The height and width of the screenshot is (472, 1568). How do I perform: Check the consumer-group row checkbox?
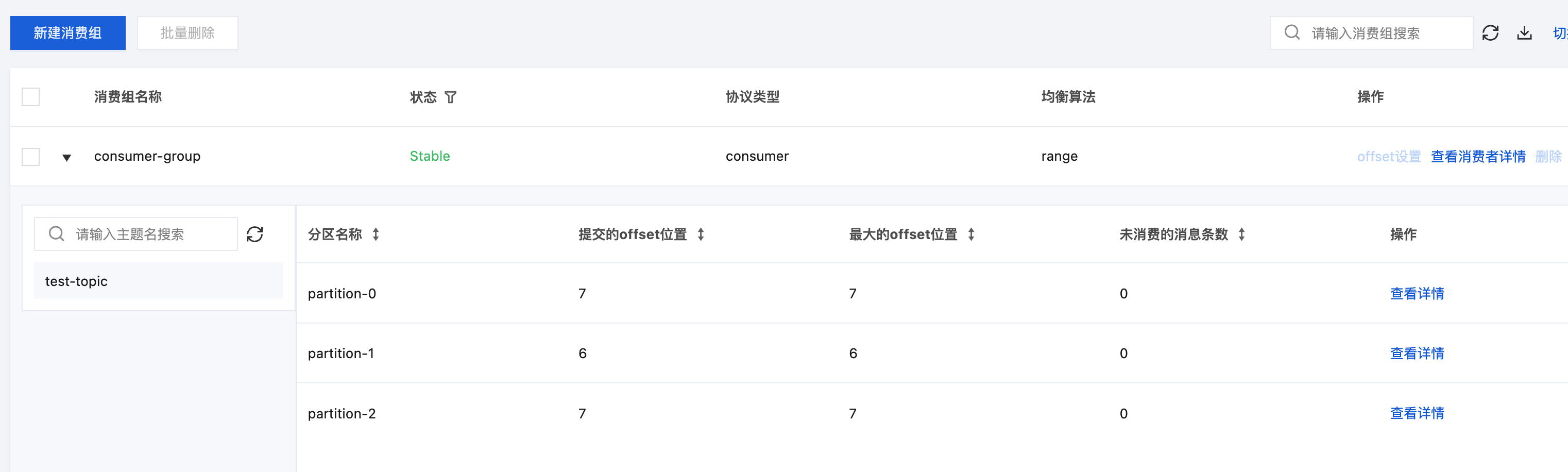tap(30, 157)
